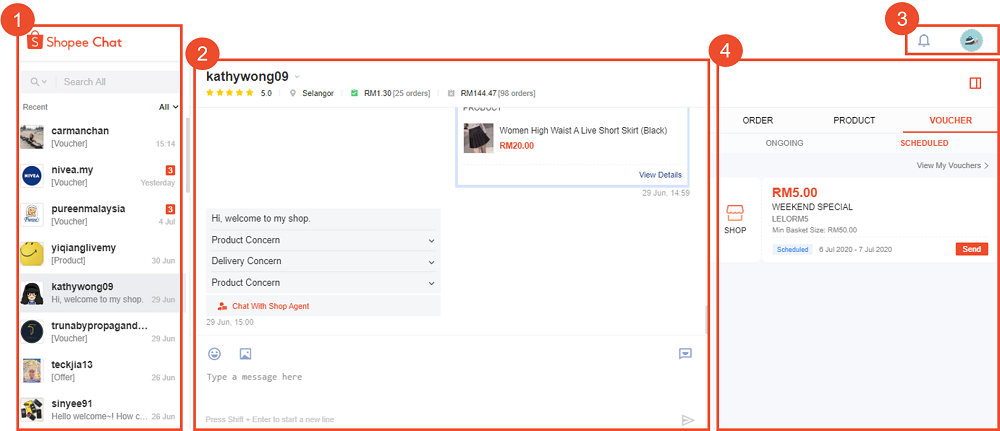Open the View My Vouchers link
Screen dimensions: 1000x431
tap(952, 165)
